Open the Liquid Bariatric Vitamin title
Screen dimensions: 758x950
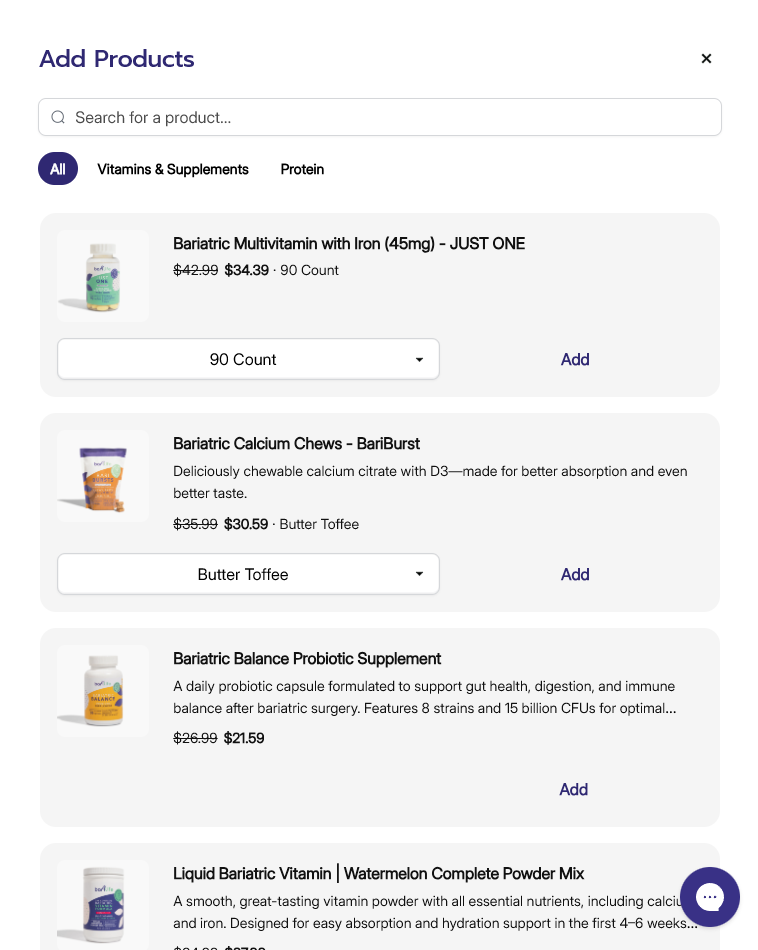pos(378,873)
